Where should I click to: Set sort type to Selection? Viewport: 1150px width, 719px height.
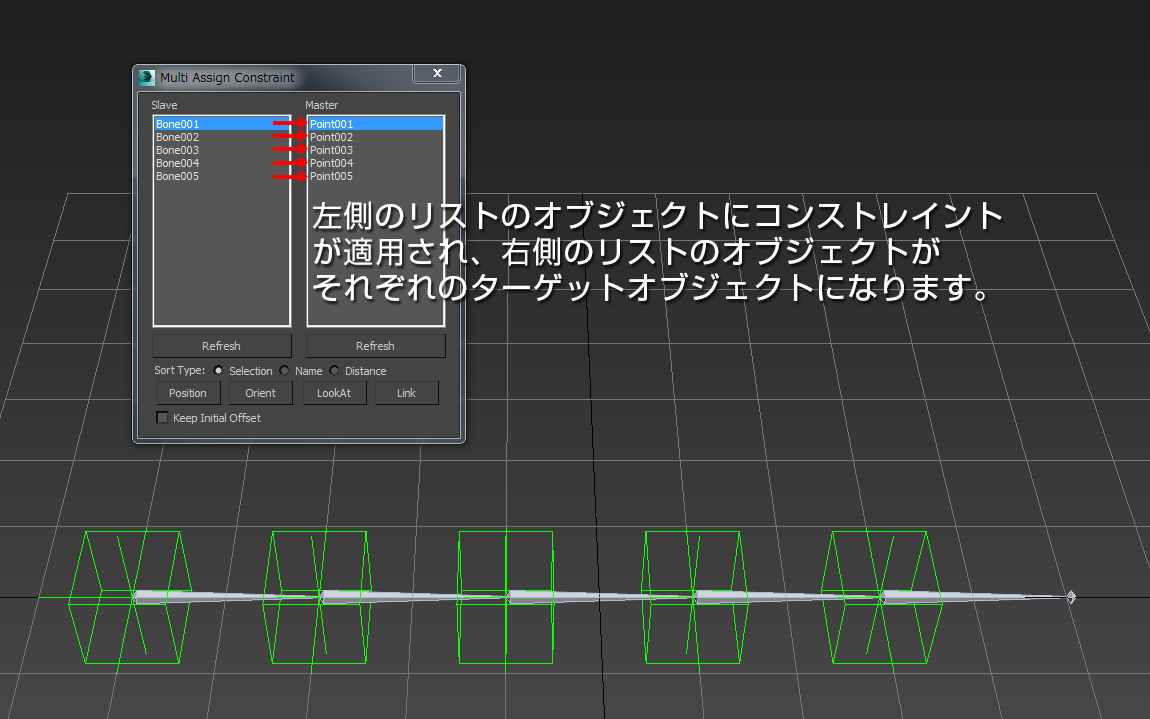tap(217, 370)
